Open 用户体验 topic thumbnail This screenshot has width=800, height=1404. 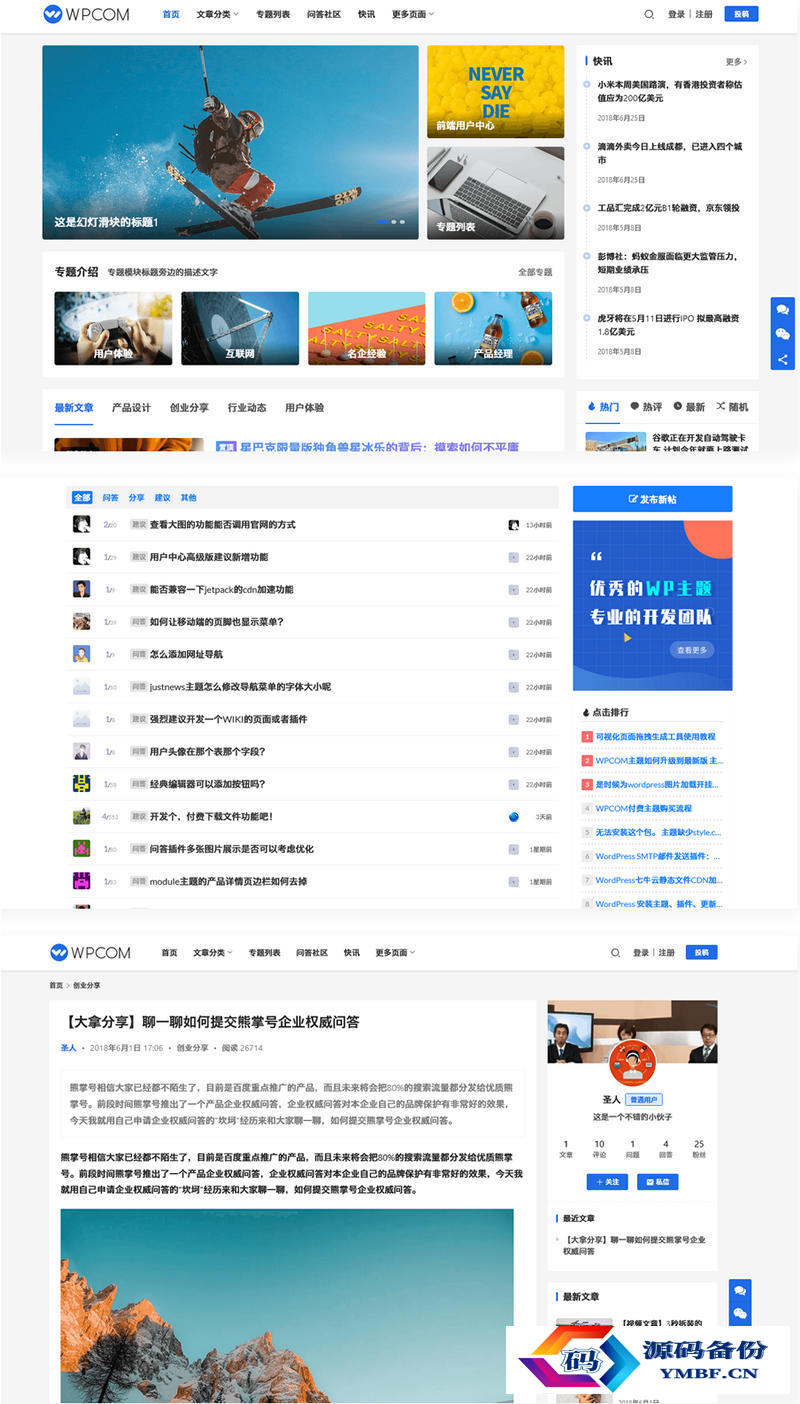click(113, 328)
